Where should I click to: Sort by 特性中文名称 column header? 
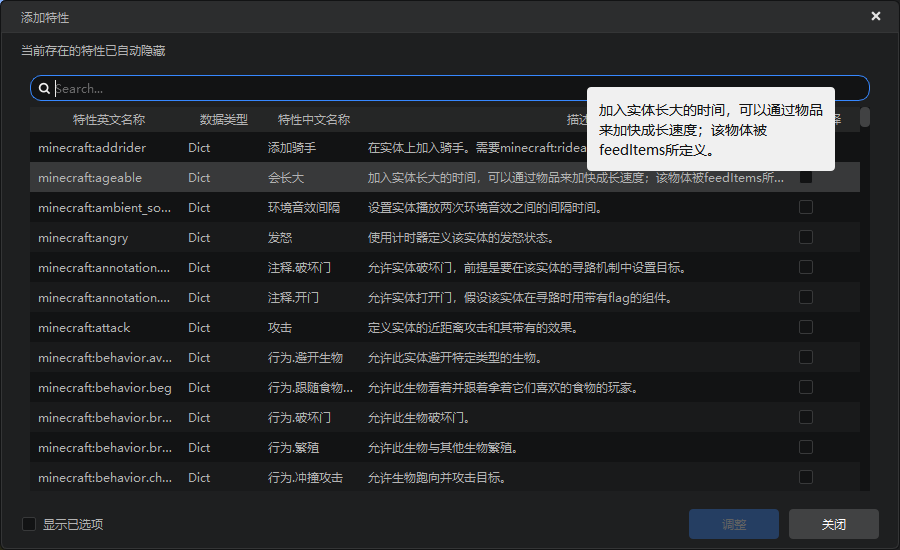tap(314, 119)
